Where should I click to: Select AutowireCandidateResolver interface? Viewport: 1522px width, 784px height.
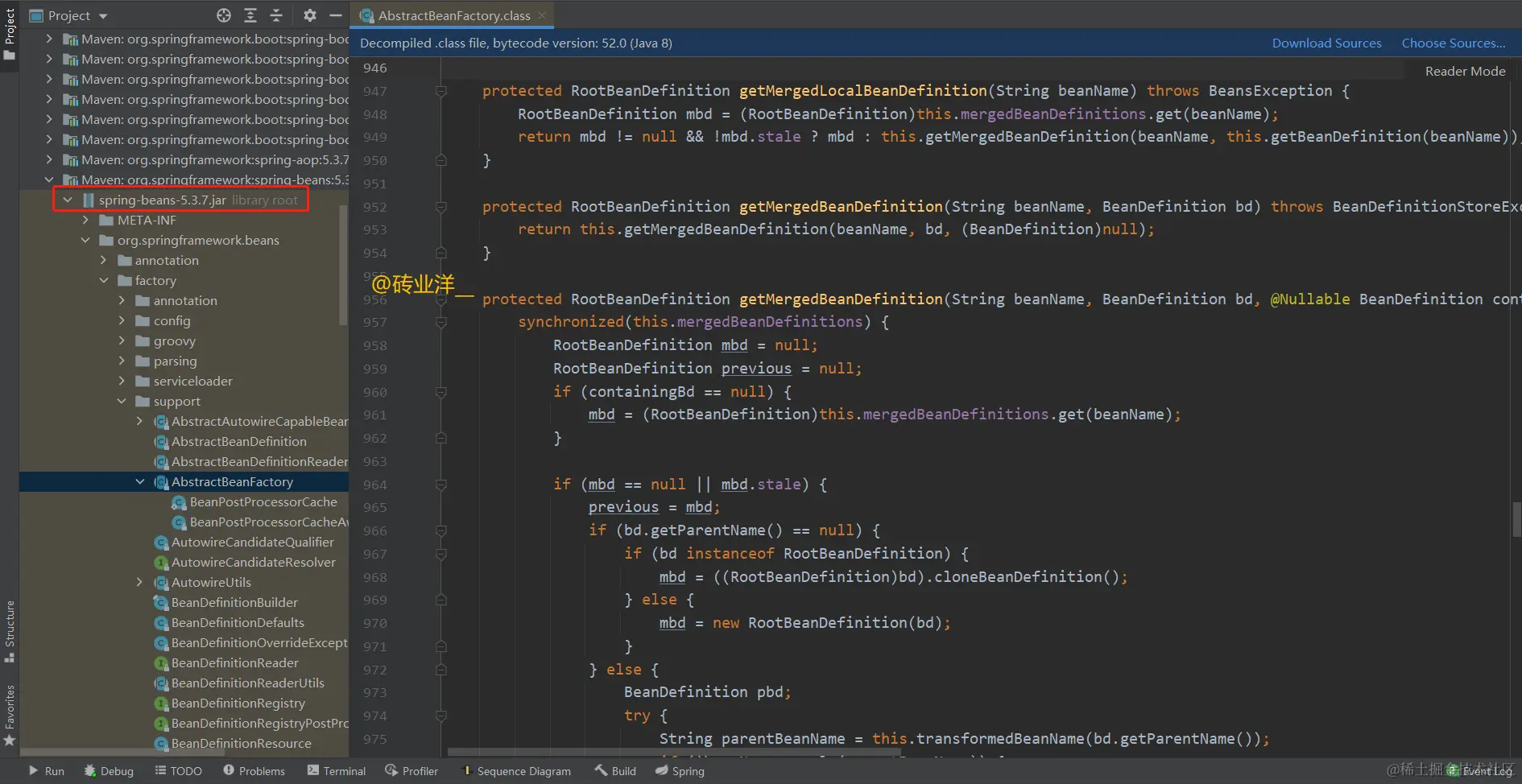(253, 562)
